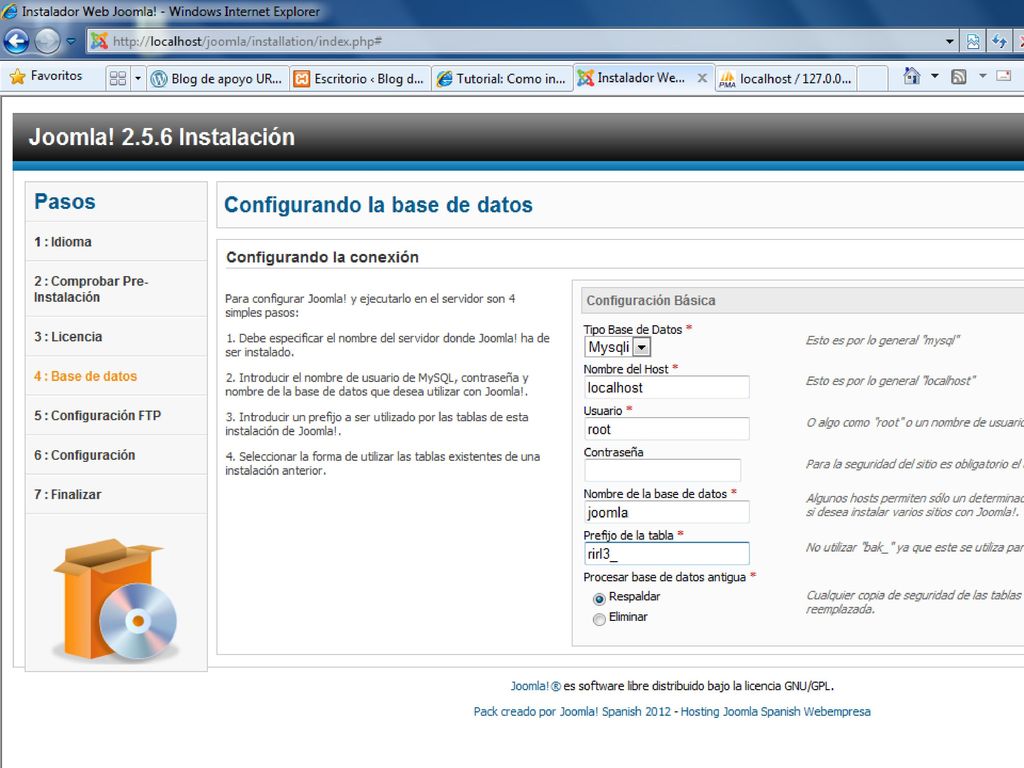This screenshot has height=768, width=1024.
Task: Refresh the page with the Refresh icon
Action: (x=999, y=41)
